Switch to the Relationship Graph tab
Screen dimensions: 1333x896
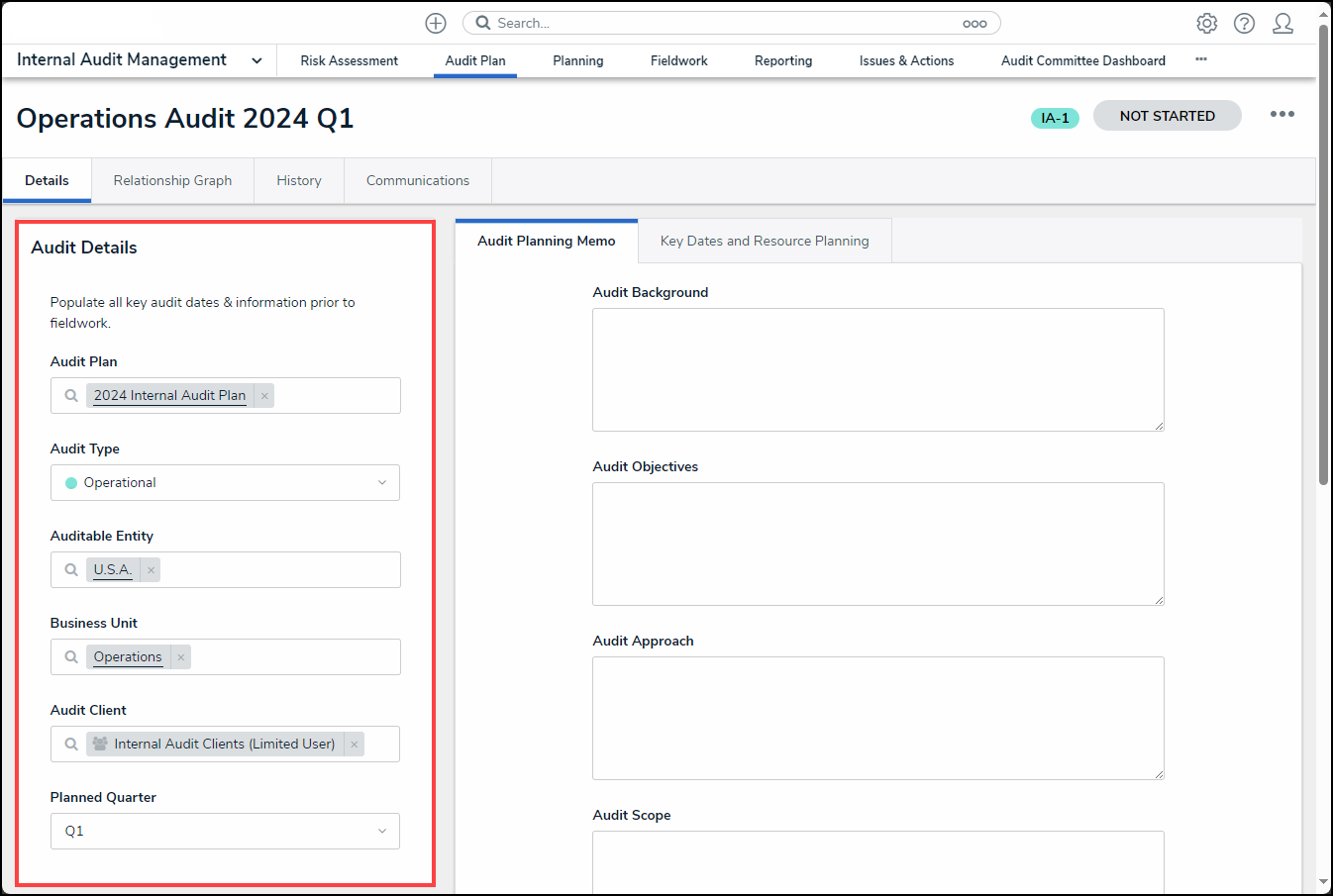(x=172, y=181)
